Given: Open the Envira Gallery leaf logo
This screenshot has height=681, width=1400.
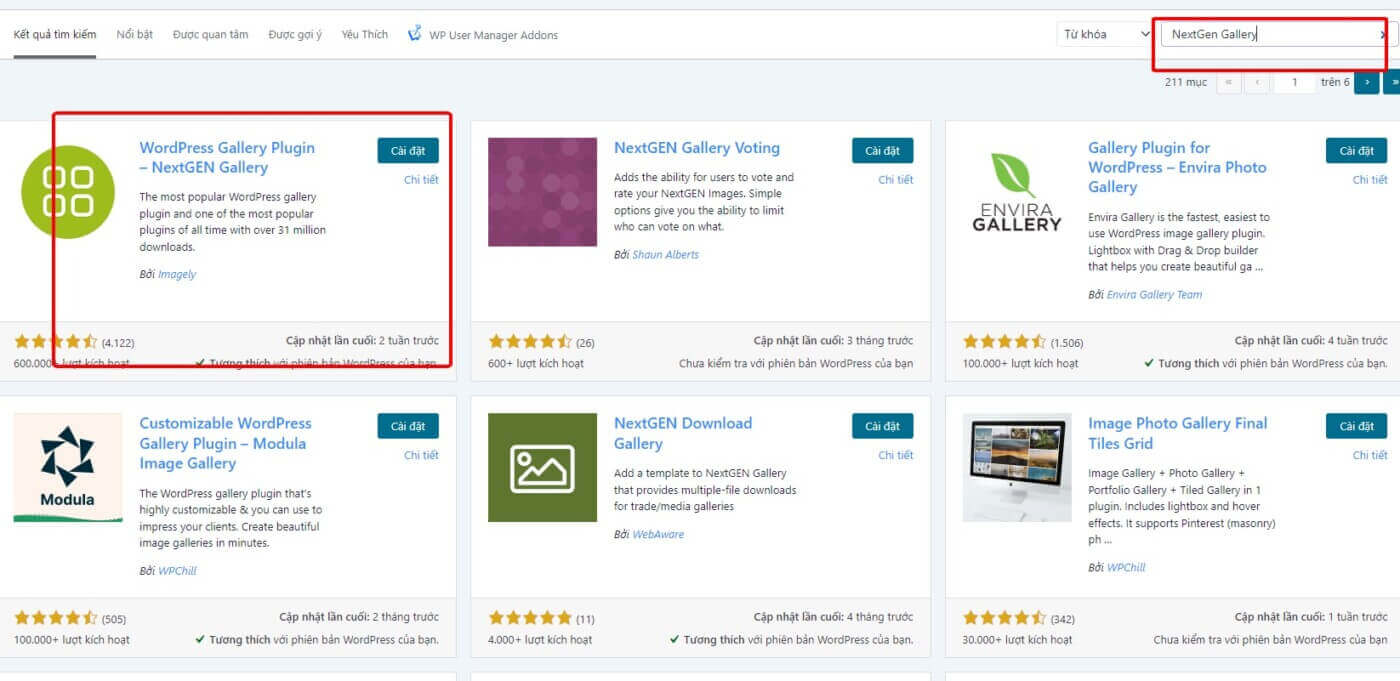Looking at the screenshot, I should click(1016, 192).
